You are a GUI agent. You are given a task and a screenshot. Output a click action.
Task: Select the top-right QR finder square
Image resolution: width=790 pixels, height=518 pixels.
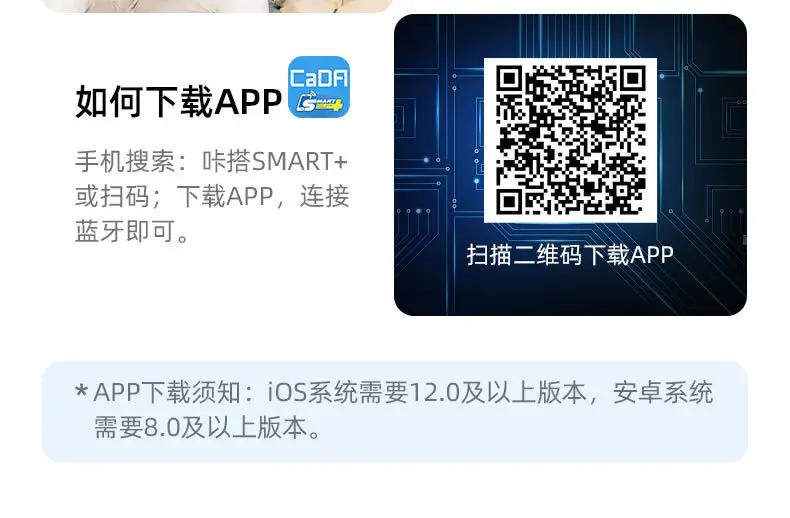tap(633, 79)
